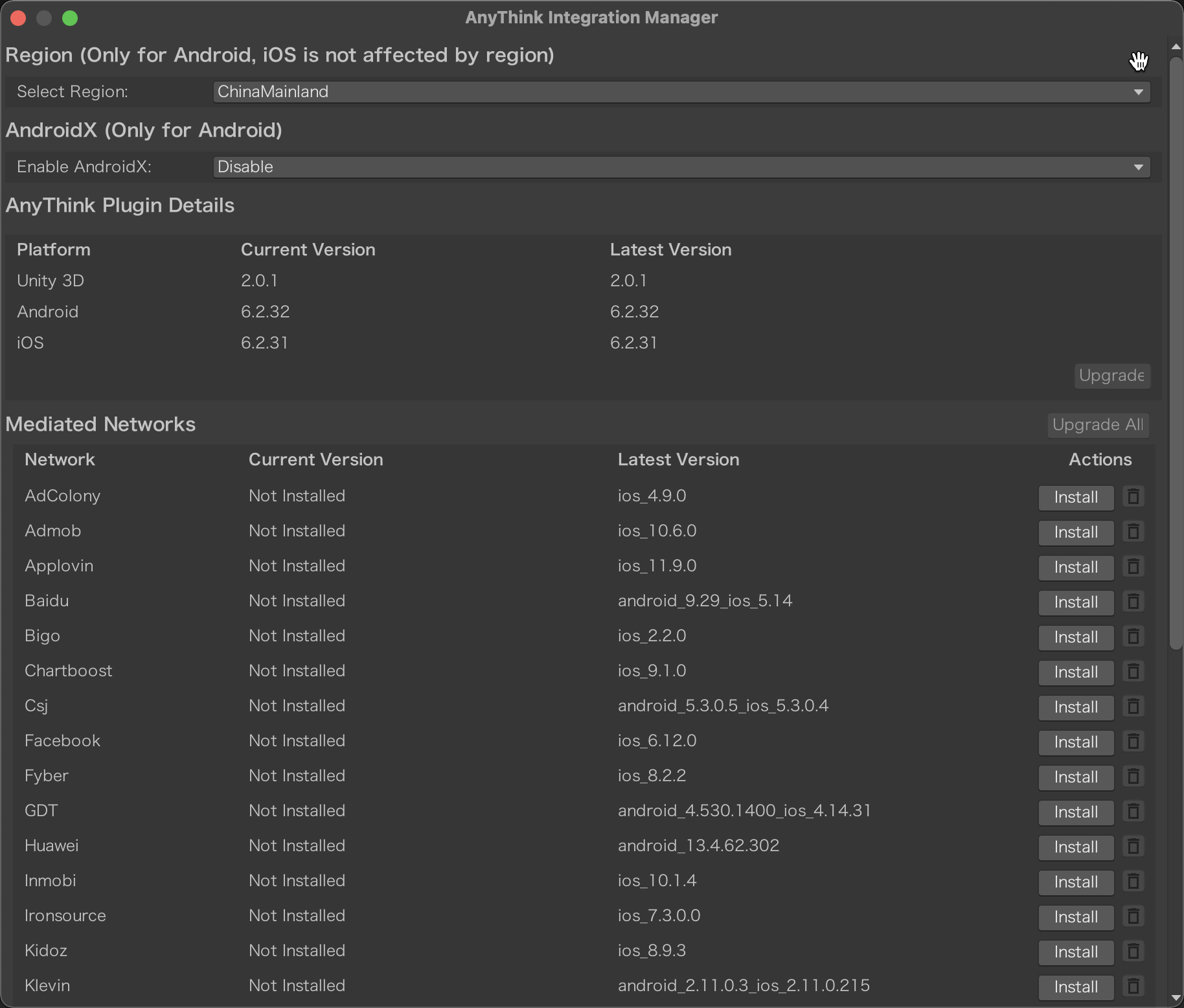Delete the Baidu network via trash icon
The image size is (1184, 1008).
[1133, 602]
